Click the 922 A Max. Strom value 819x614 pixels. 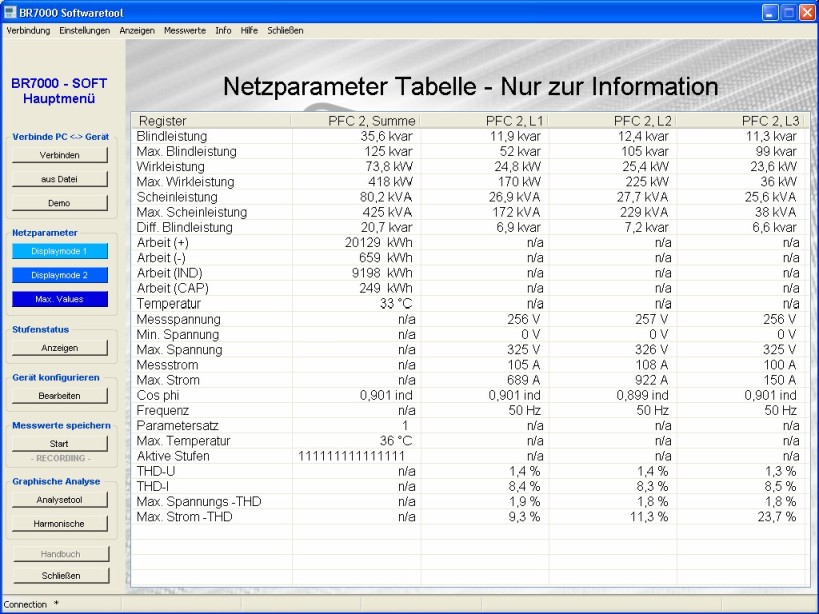tap(652, 380)
